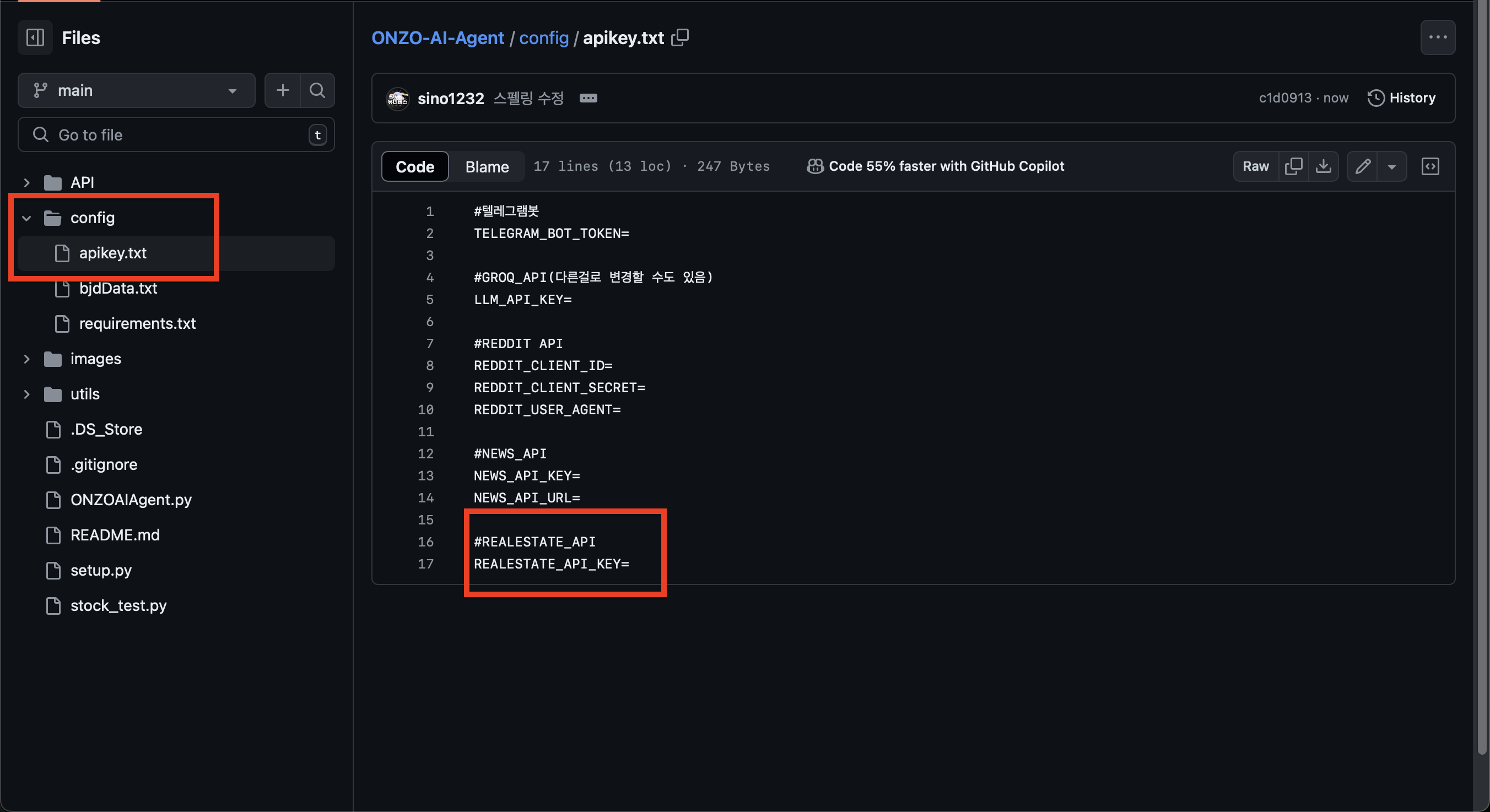Expand the API folder
This screenshot has height=812, width=1490.
(26, 183)
